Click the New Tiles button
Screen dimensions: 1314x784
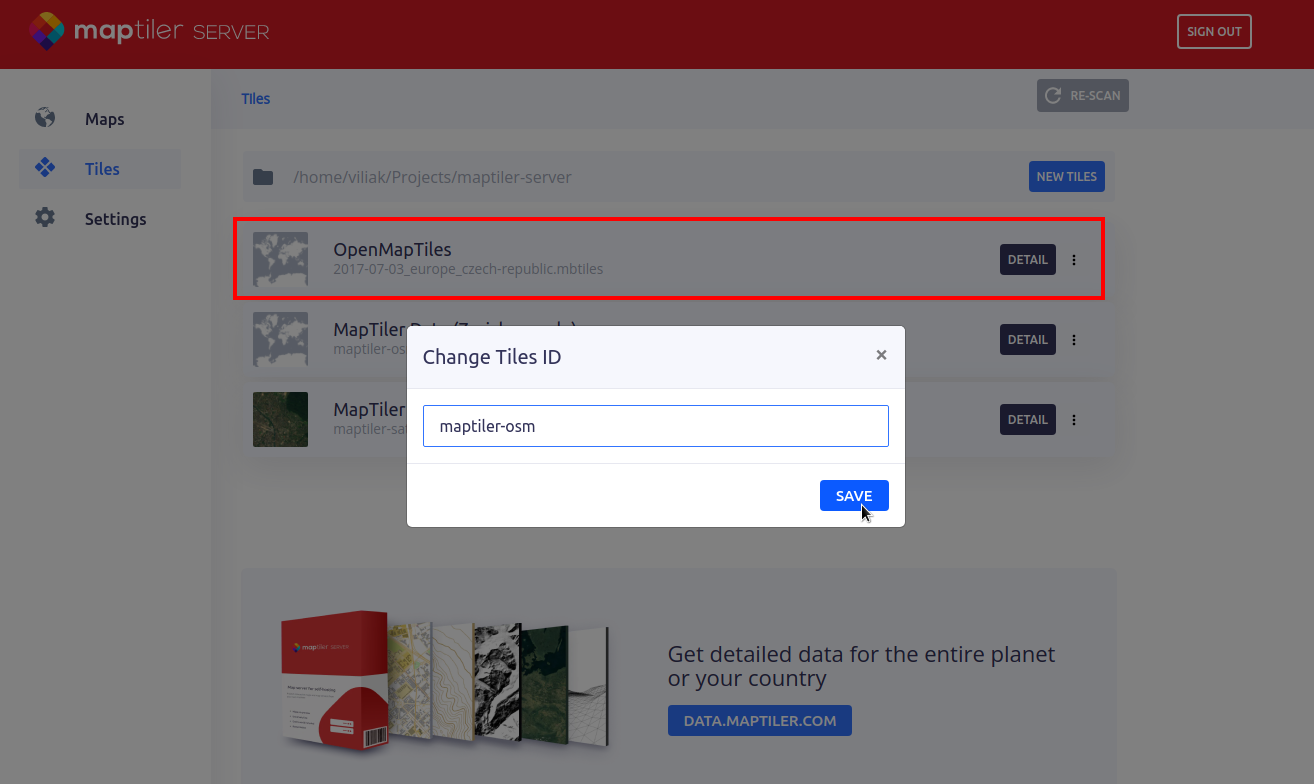click(x=1066, y=177)
